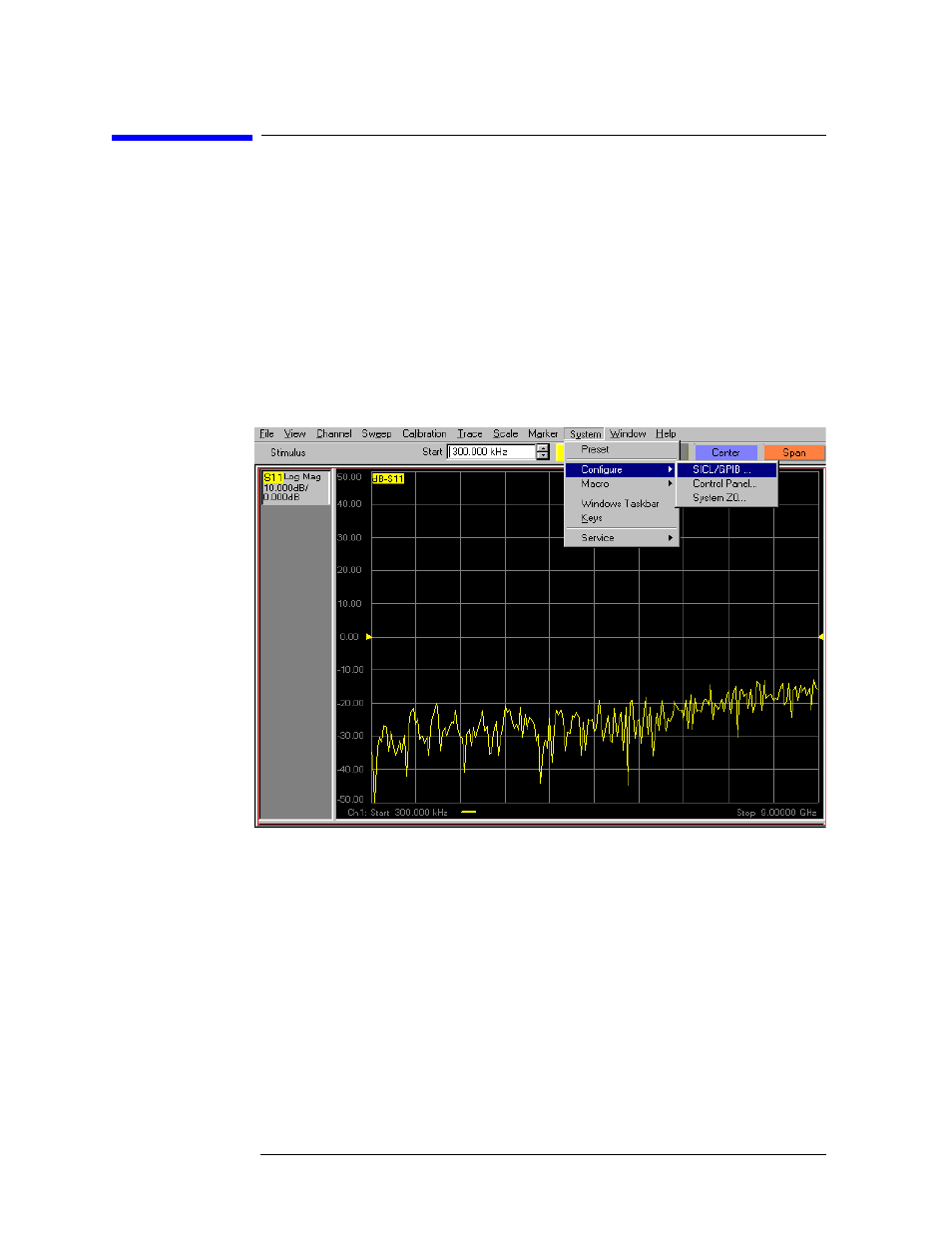The image size is (952, 1233).
Task: Click the 50.00 scale label
Action: (349, 477)
